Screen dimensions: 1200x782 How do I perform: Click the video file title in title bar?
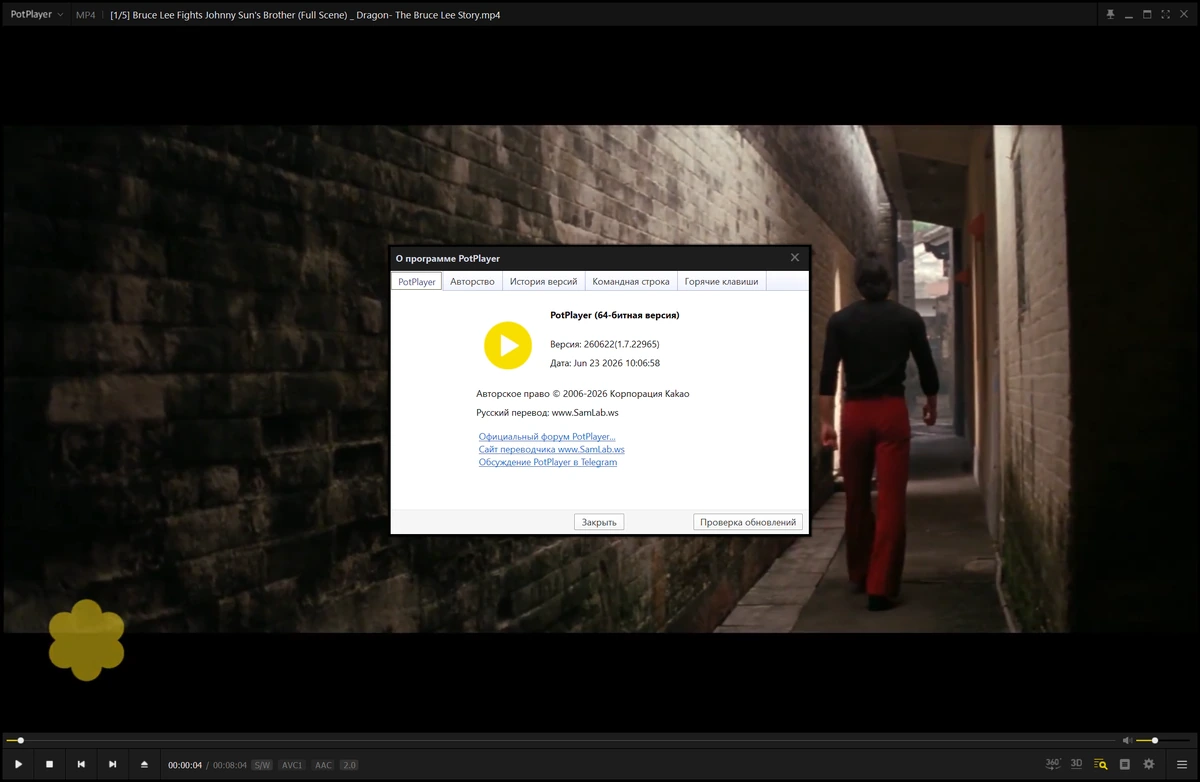tap(305, 15)
